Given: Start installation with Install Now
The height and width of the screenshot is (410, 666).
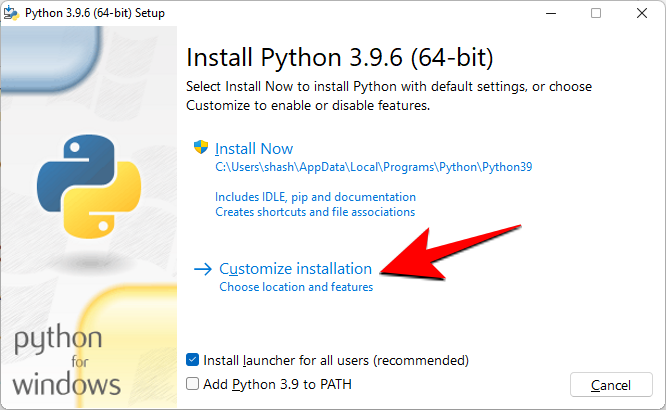Looking at the screenshot, I should 254,149.
